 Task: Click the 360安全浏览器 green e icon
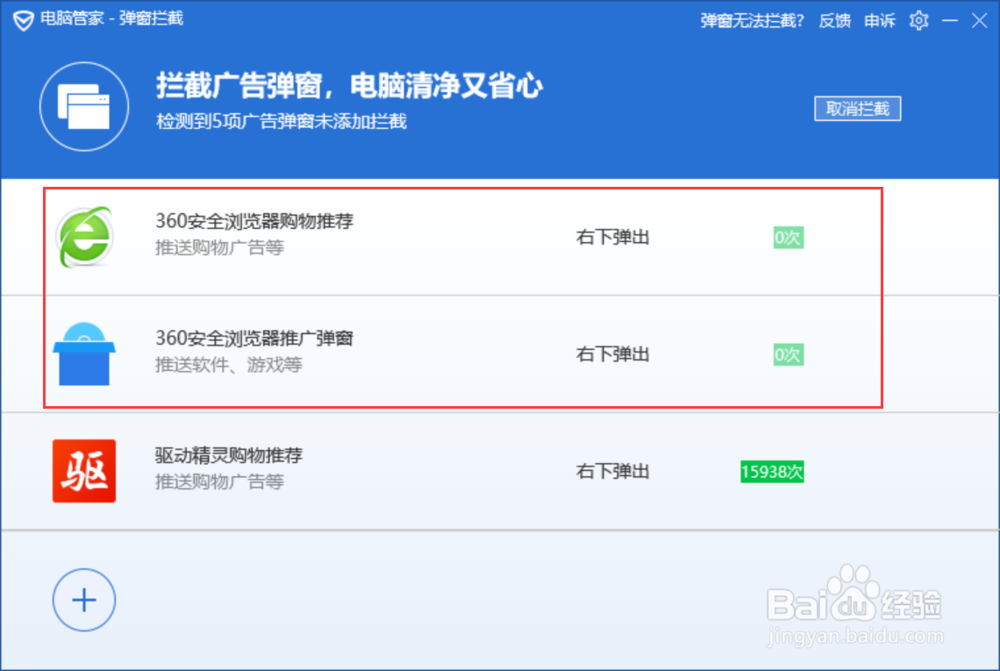click(x=84, y=237)
